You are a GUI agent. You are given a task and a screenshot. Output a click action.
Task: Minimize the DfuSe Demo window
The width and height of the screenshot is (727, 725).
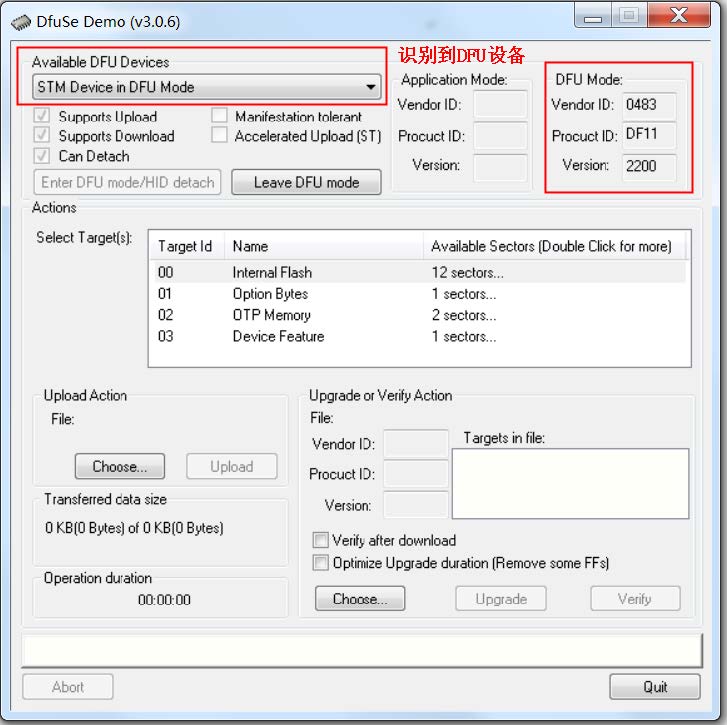coord(593,17)
